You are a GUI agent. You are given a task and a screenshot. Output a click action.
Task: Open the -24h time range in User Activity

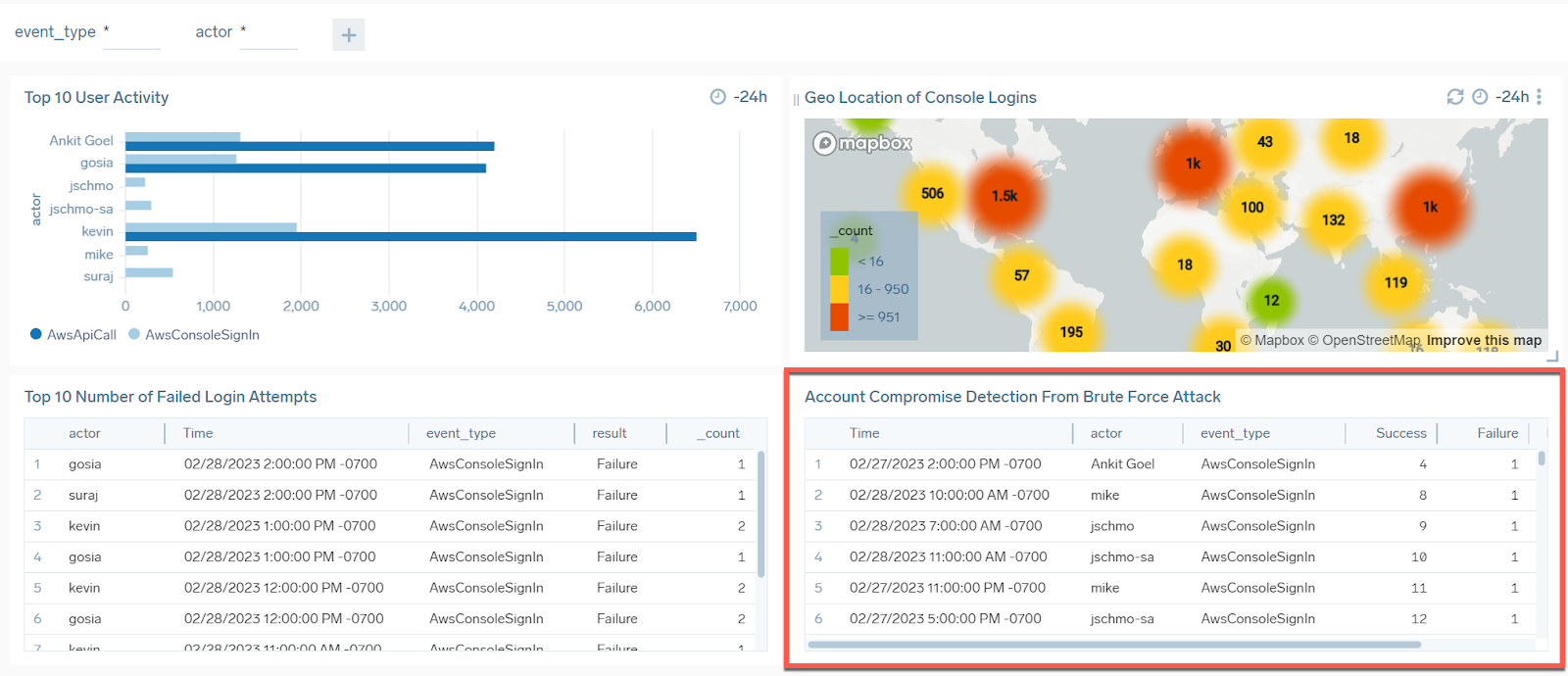[751, 97]
